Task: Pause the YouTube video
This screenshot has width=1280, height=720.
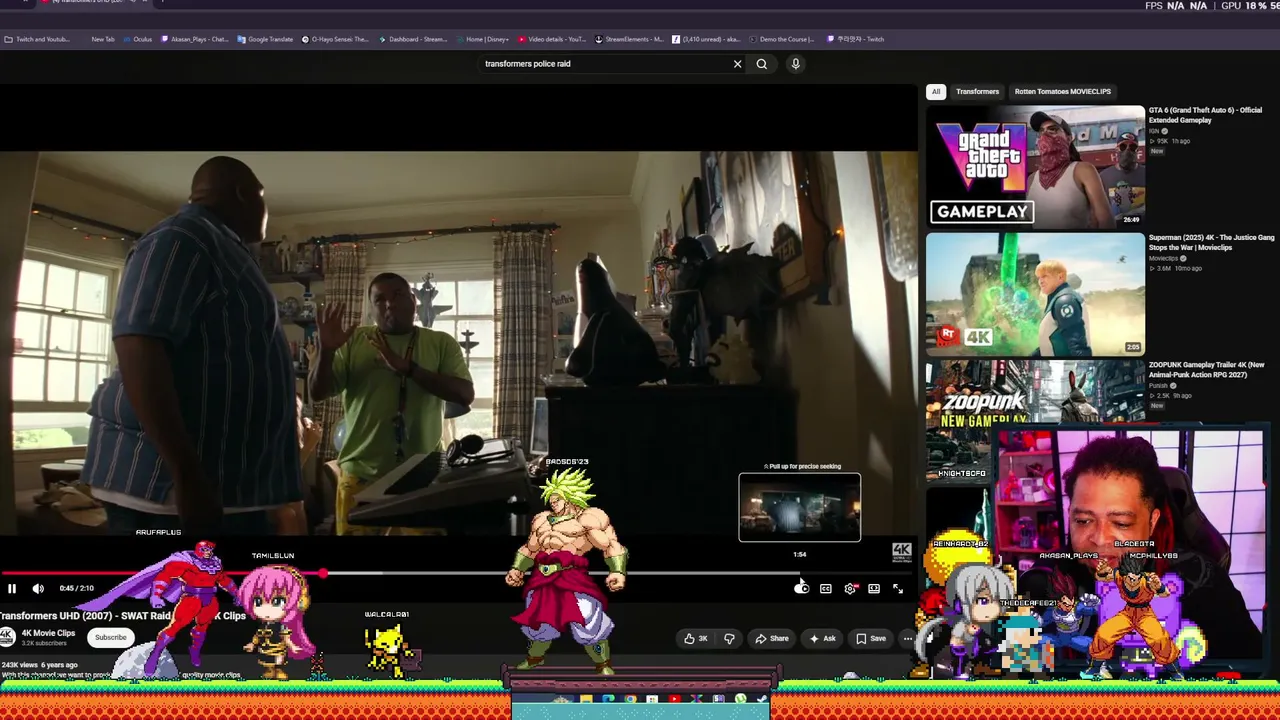Action: tap(12, 589)
